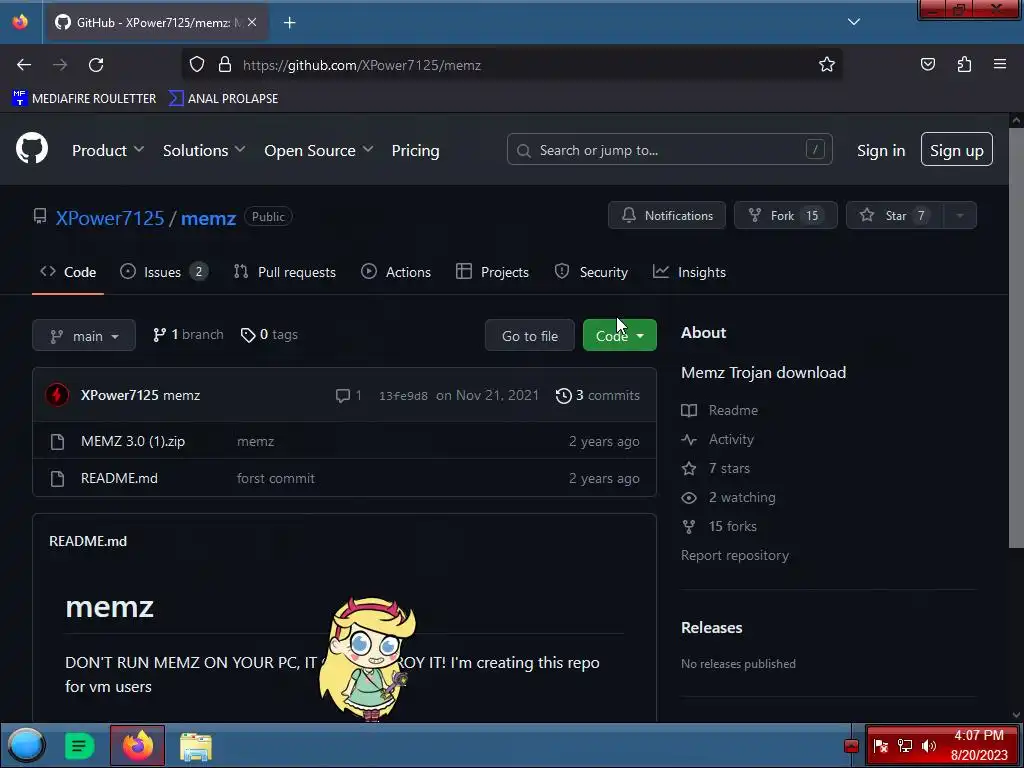View 7 stars stargazers link
Image resolution: width=1024 pixels, height=768 pixels.
(x=716, y=468)
